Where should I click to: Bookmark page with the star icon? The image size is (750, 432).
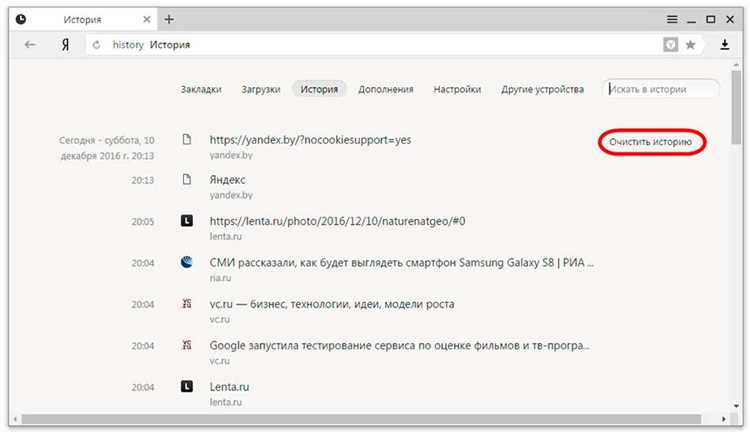coord(690,45)
